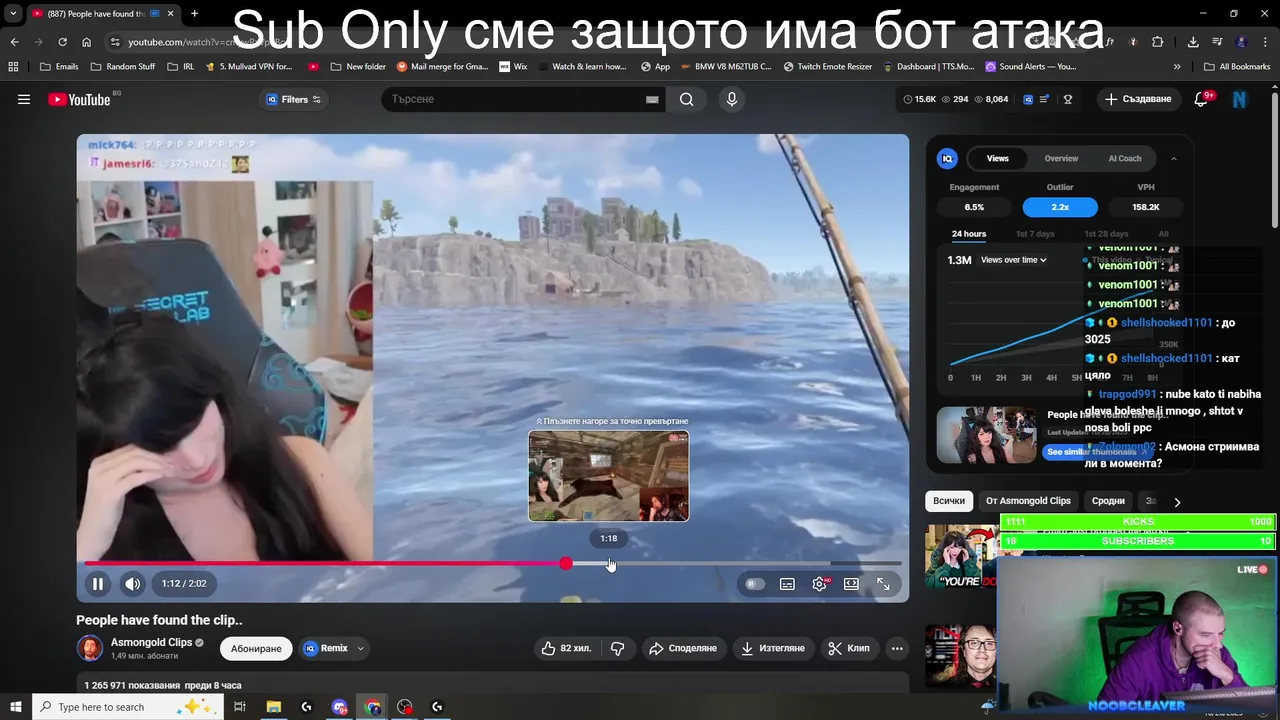The height and width of the screenshot is (720, 1280).
Task: Select the Всички filter chip
Action: (x=949, y=501)
